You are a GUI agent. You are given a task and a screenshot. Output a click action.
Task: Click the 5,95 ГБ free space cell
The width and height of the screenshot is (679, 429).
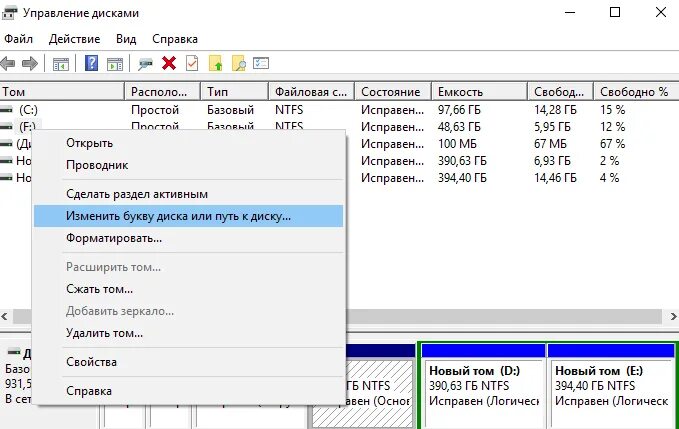552,127
